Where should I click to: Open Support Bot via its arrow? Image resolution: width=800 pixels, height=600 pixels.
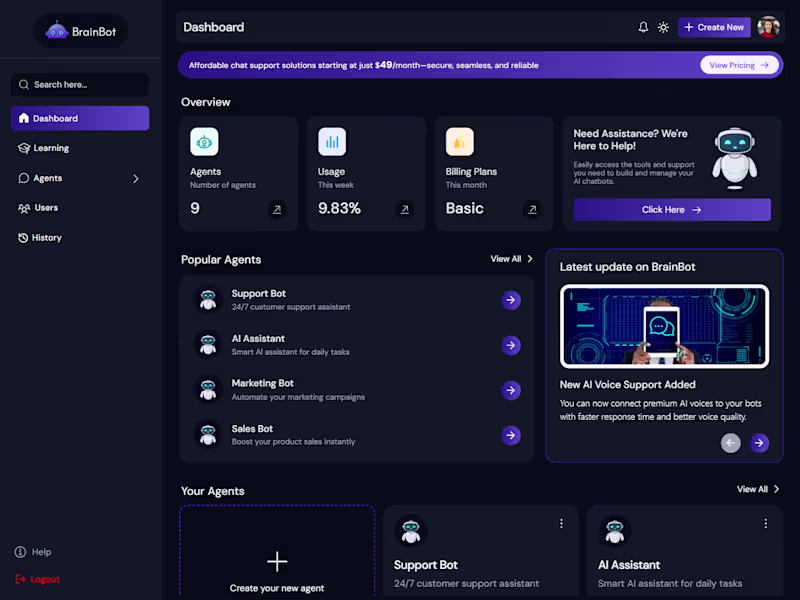[x=511, y=300]
